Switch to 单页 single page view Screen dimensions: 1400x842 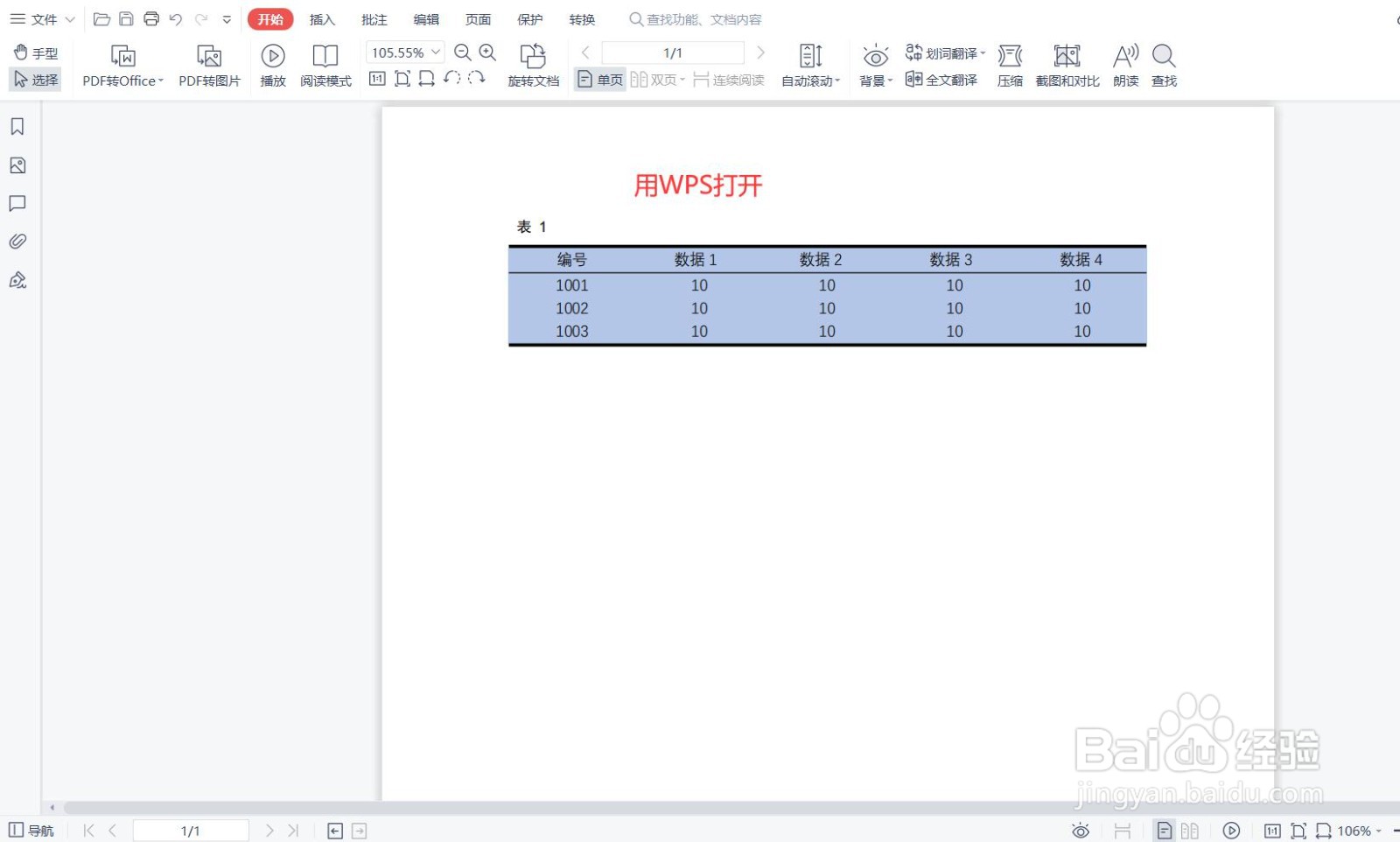598,79
